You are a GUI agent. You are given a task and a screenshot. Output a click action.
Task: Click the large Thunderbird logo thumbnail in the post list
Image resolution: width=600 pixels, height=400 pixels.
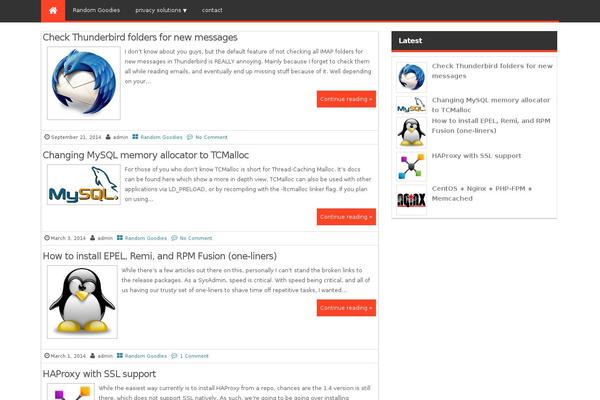84,83
